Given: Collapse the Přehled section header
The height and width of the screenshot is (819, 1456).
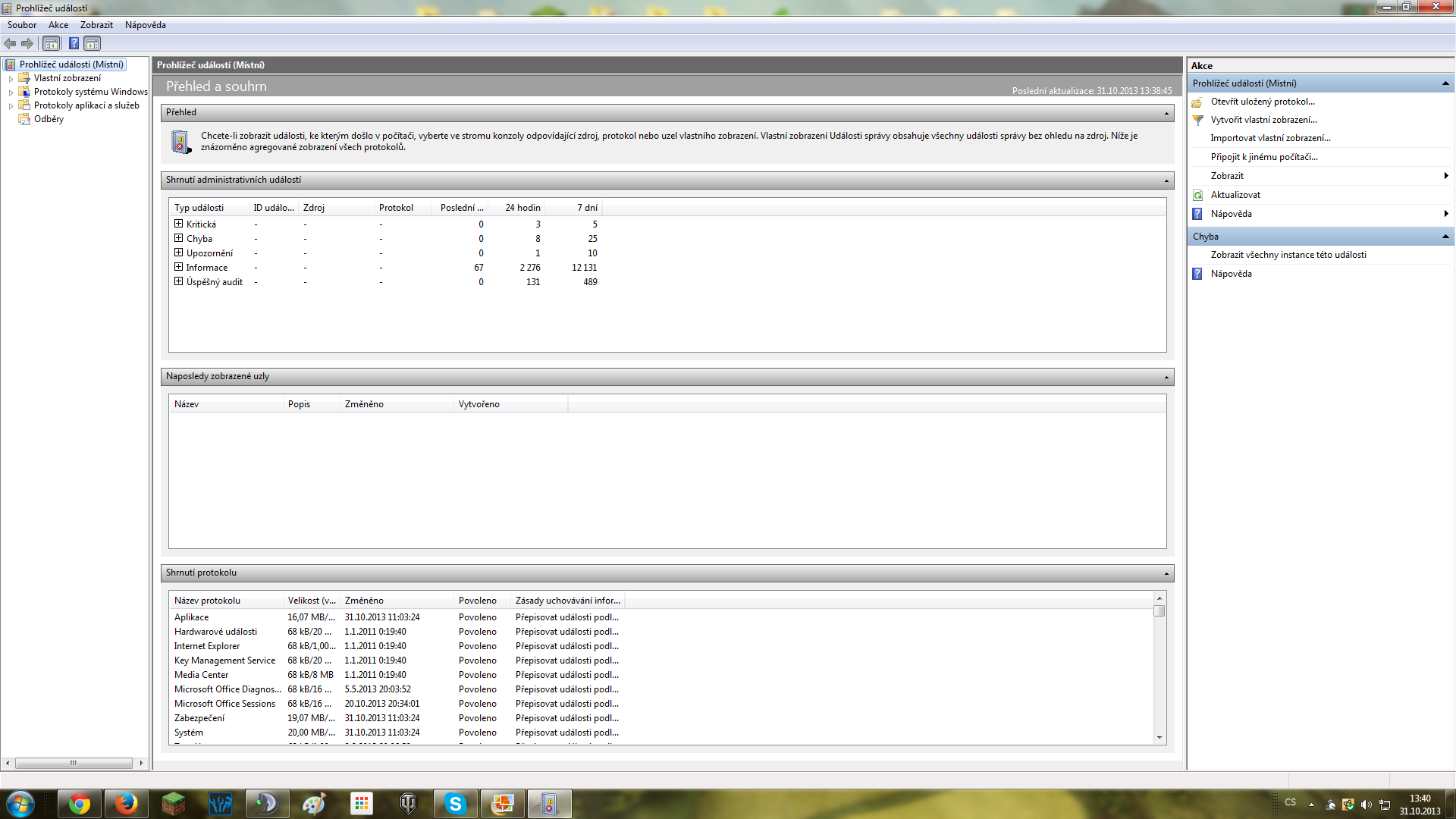Looking at the screenshot, I should [1167, 113].
